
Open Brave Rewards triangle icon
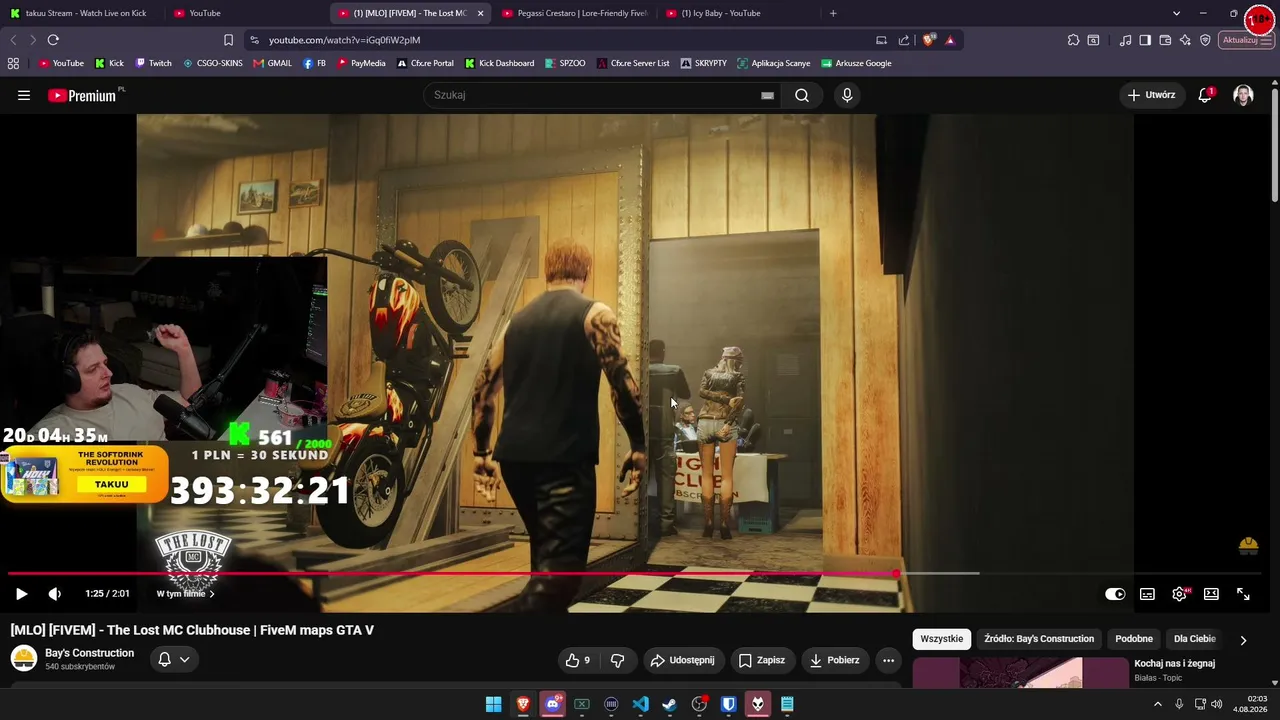pos(950,40)
